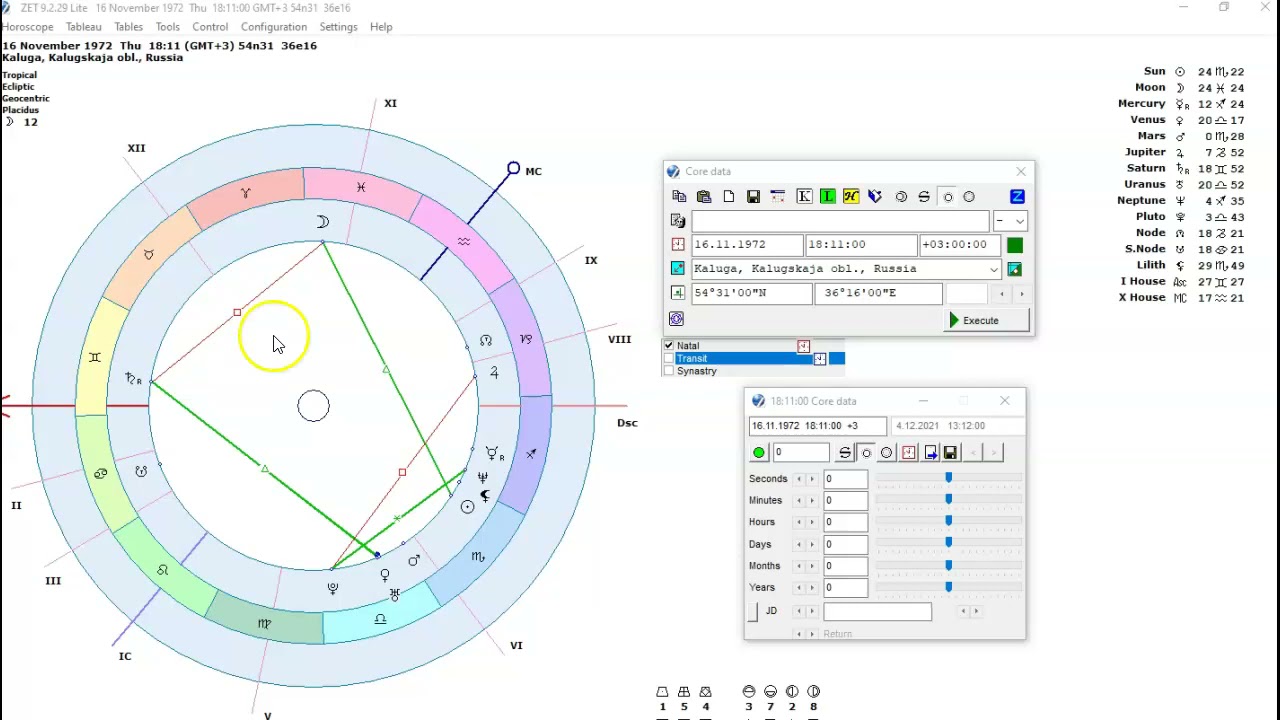
Task: Open the Configuration menu
Action: [x=274, y=27]
